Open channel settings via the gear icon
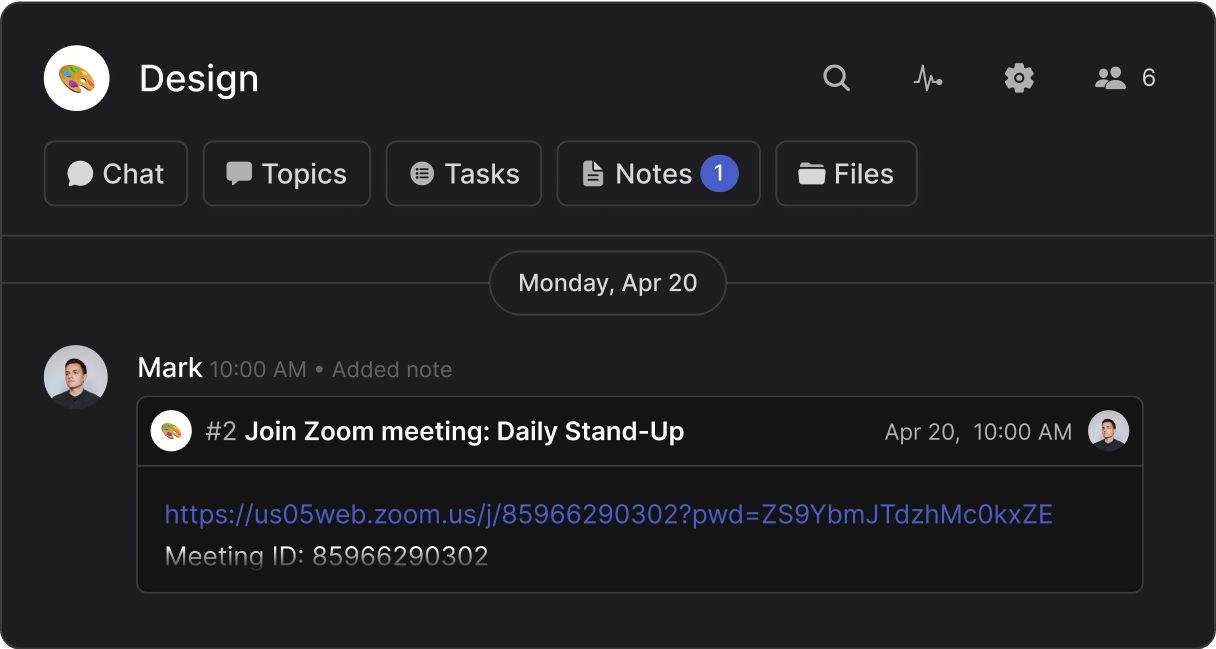1216x649 pixels. (x=1019, y=78)
